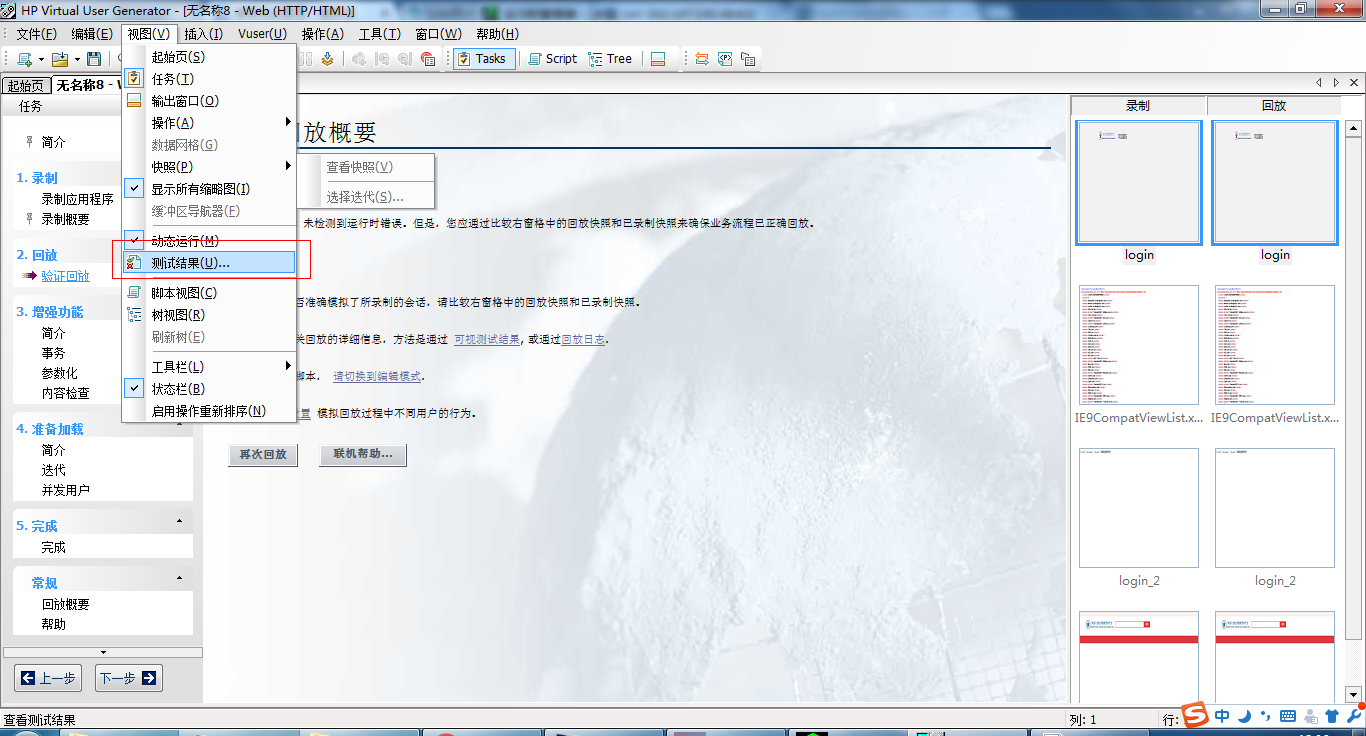Select the replay IE9CompatViewList thumbnail
The height and width of the screenshot is (736, 1366).
pos(1275,345)
